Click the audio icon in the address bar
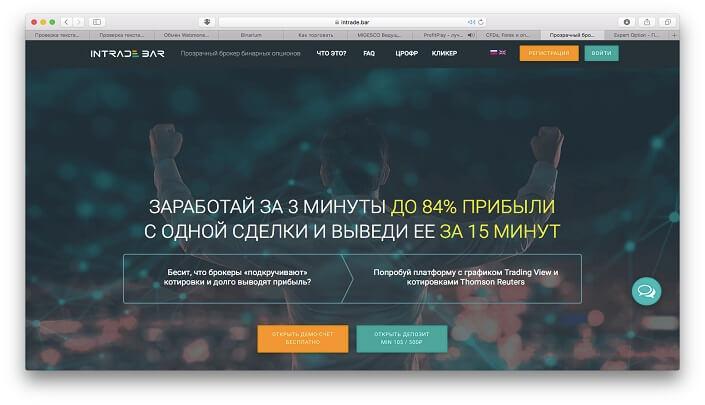The image size is (705, 405). tap(471, 22)
